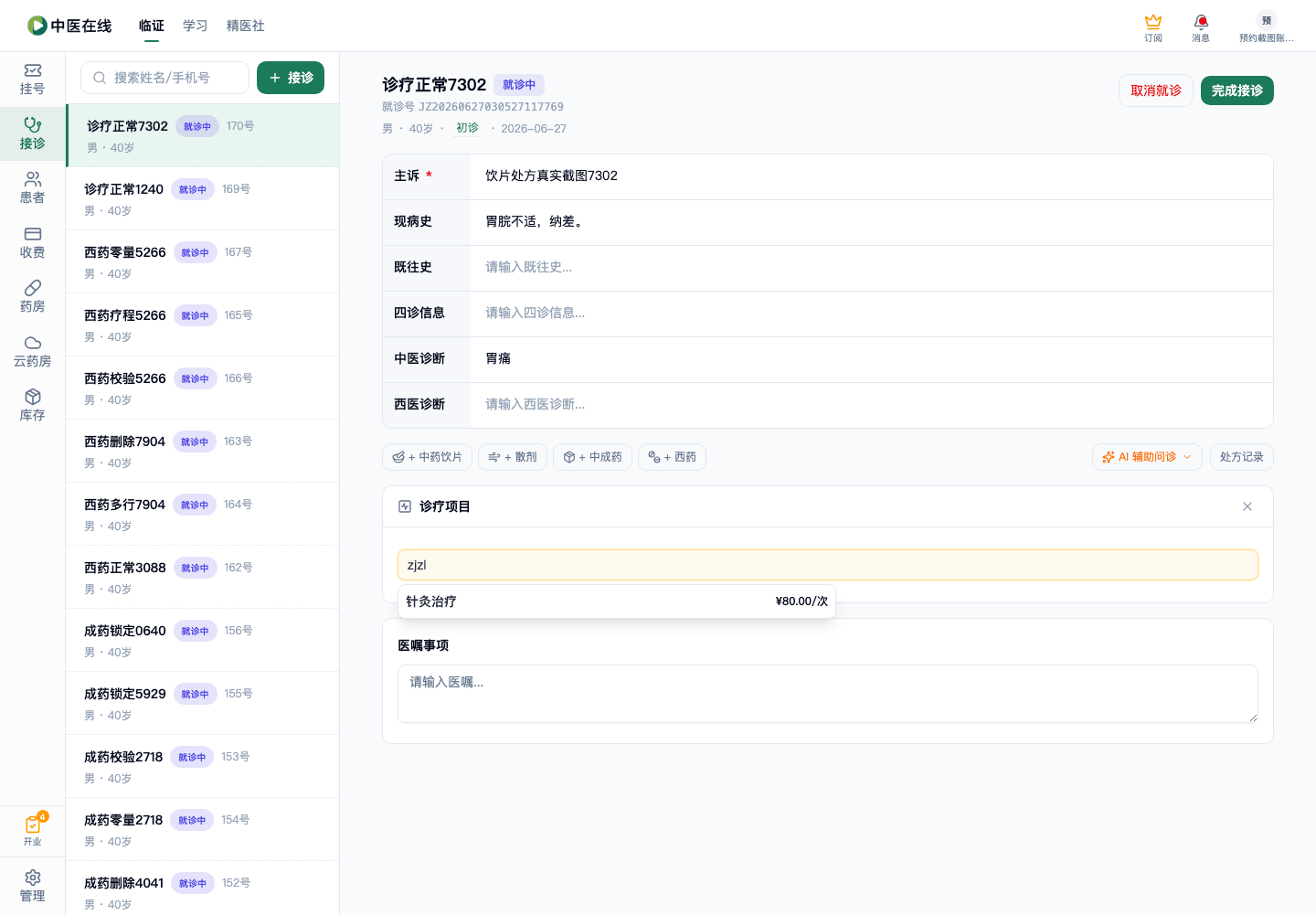Click the zjzl treatment item search field
The width and height of the screenshot is (1316, 915).
tap(828, 565)
